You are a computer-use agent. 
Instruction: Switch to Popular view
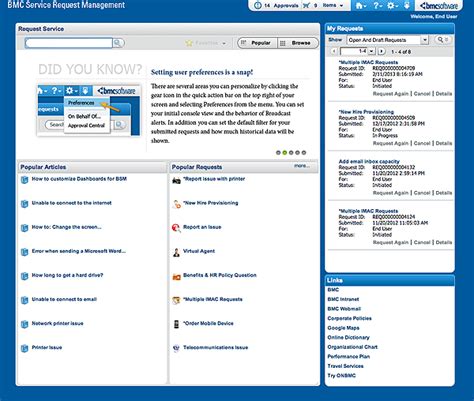click(257, 43)
